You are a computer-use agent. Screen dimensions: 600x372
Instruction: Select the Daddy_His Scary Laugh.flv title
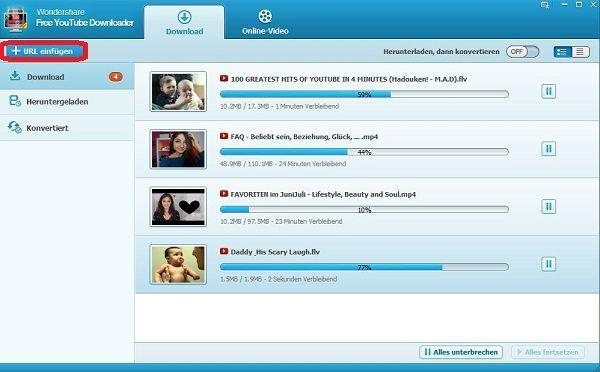(275, 252)
